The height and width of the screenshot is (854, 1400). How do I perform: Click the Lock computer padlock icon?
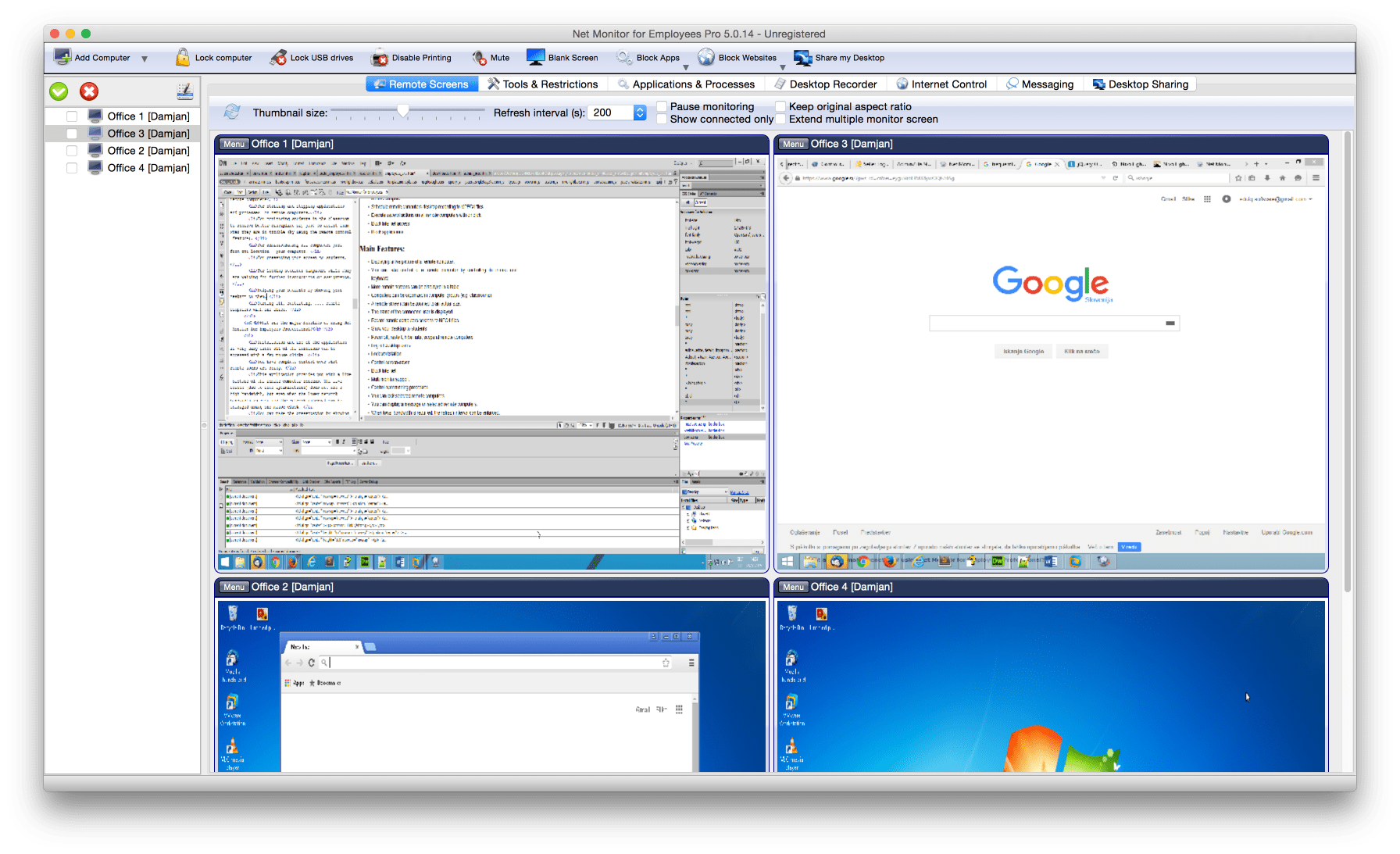pyautogui.click(x=182, y=58)
